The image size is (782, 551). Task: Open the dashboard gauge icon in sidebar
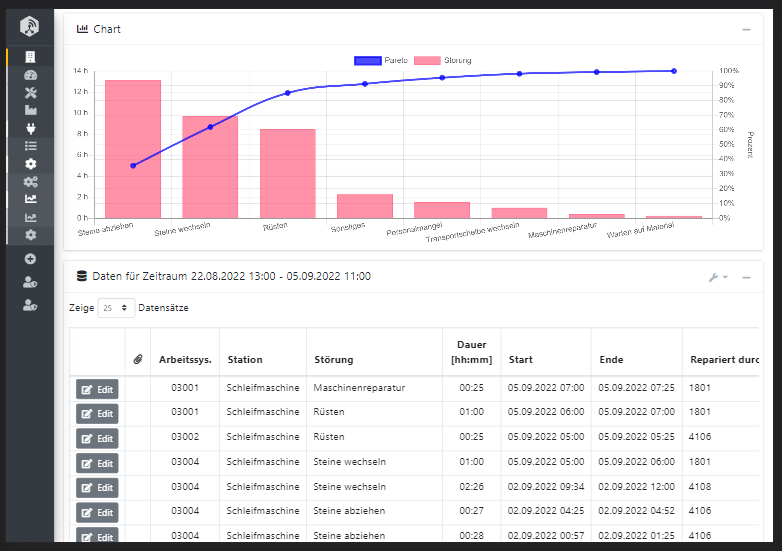(x=30, y=75)
